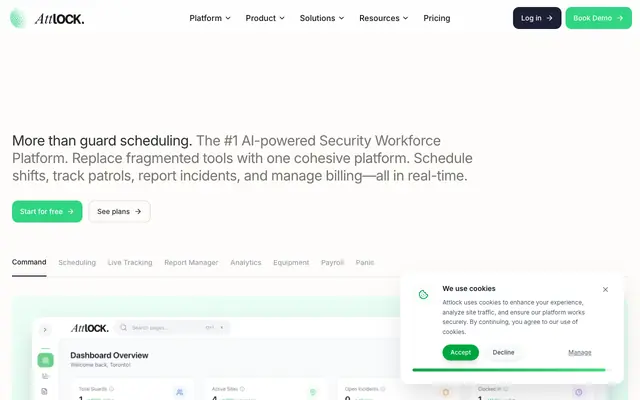The image size is (640, 400).
Task: Click the Search pages field in the dashboard
Action: pyautogui.click(x=173, y=327)
